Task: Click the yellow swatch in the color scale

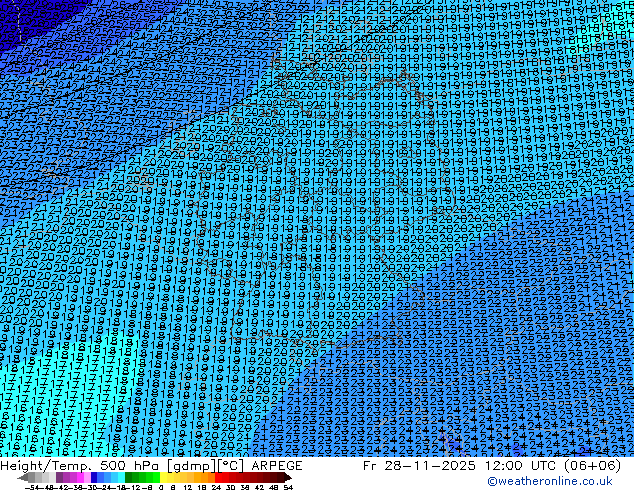Action: click(x=163, y=477)
